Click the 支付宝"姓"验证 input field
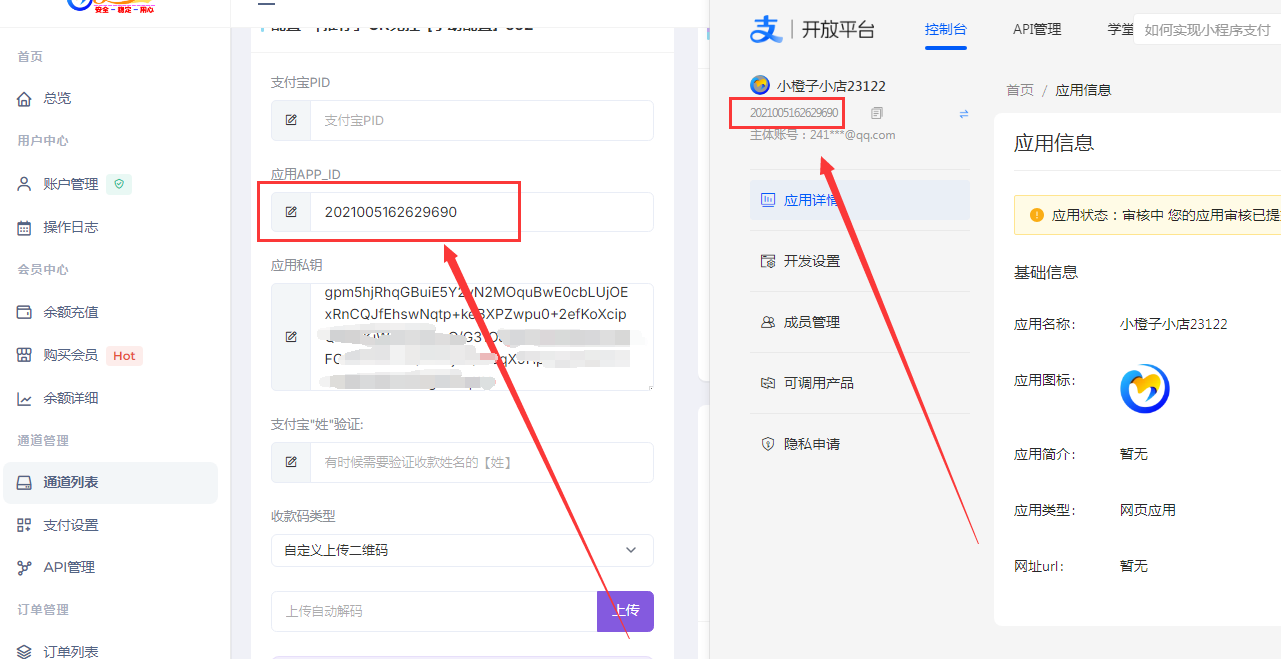The width and height of the screenshot is (1281, 659). (x=482, y=462)
